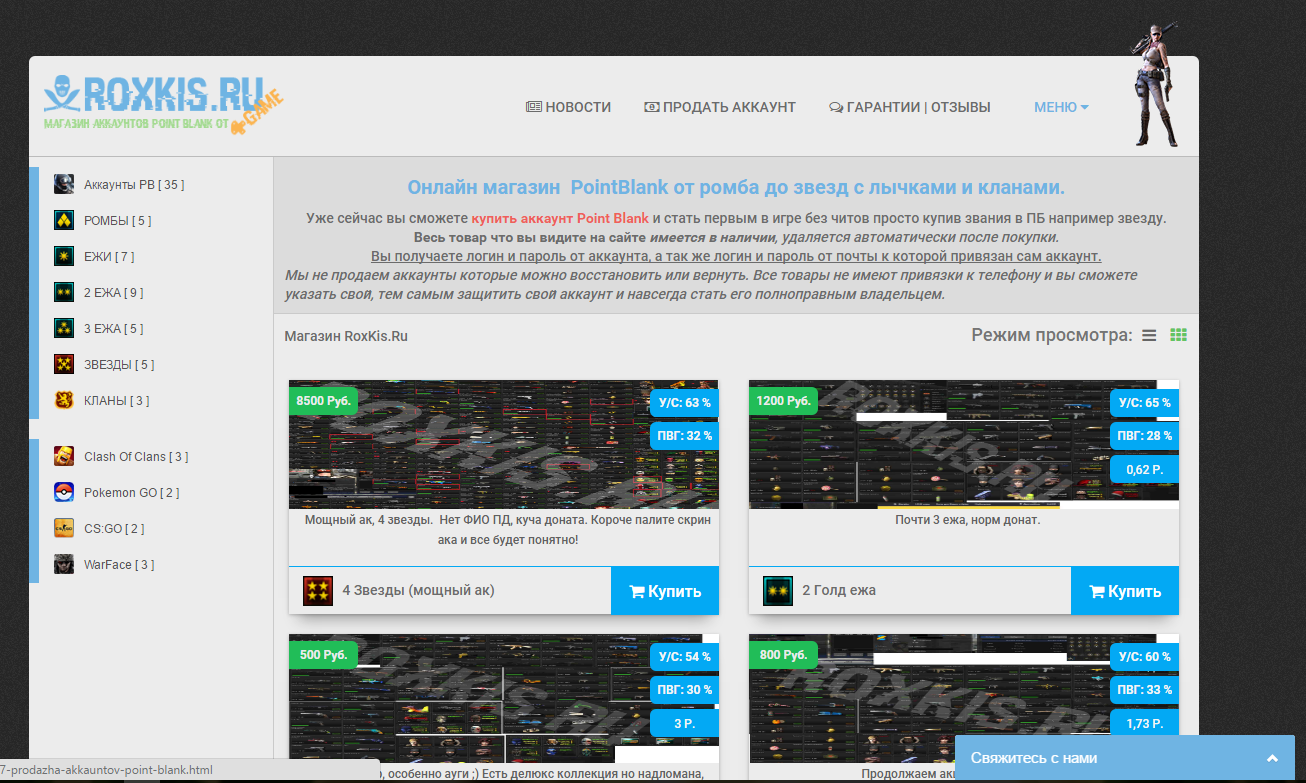
Task: Open the 500 Руб. account screenshot thumbnail
Action: (503, 698)
